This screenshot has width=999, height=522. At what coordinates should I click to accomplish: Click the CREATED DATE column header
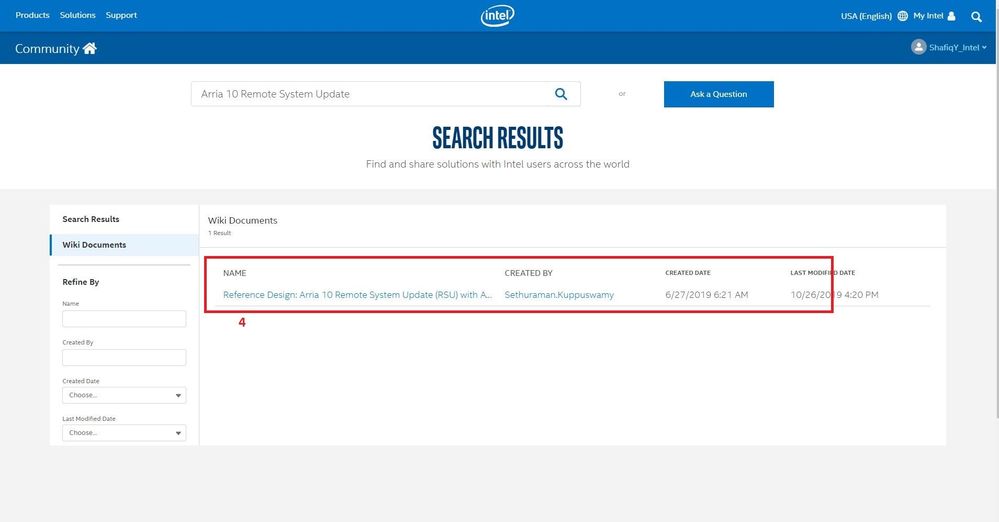point(688,273)
